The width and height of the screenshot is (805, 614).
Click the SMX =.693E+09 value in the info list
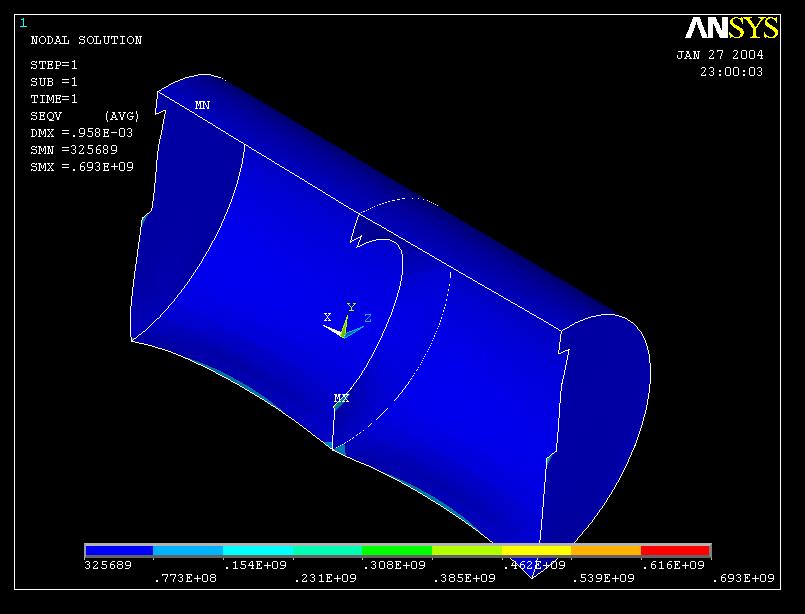82,167
